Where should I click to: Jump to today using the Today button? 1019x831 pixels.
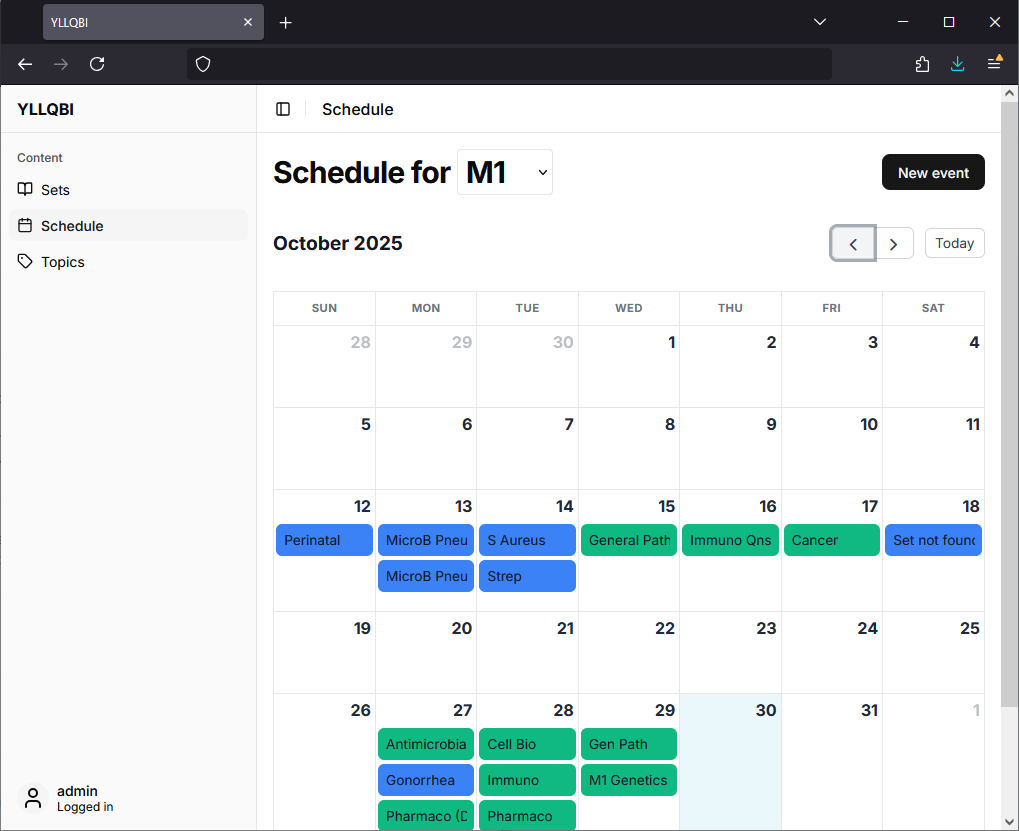(953, 243)
